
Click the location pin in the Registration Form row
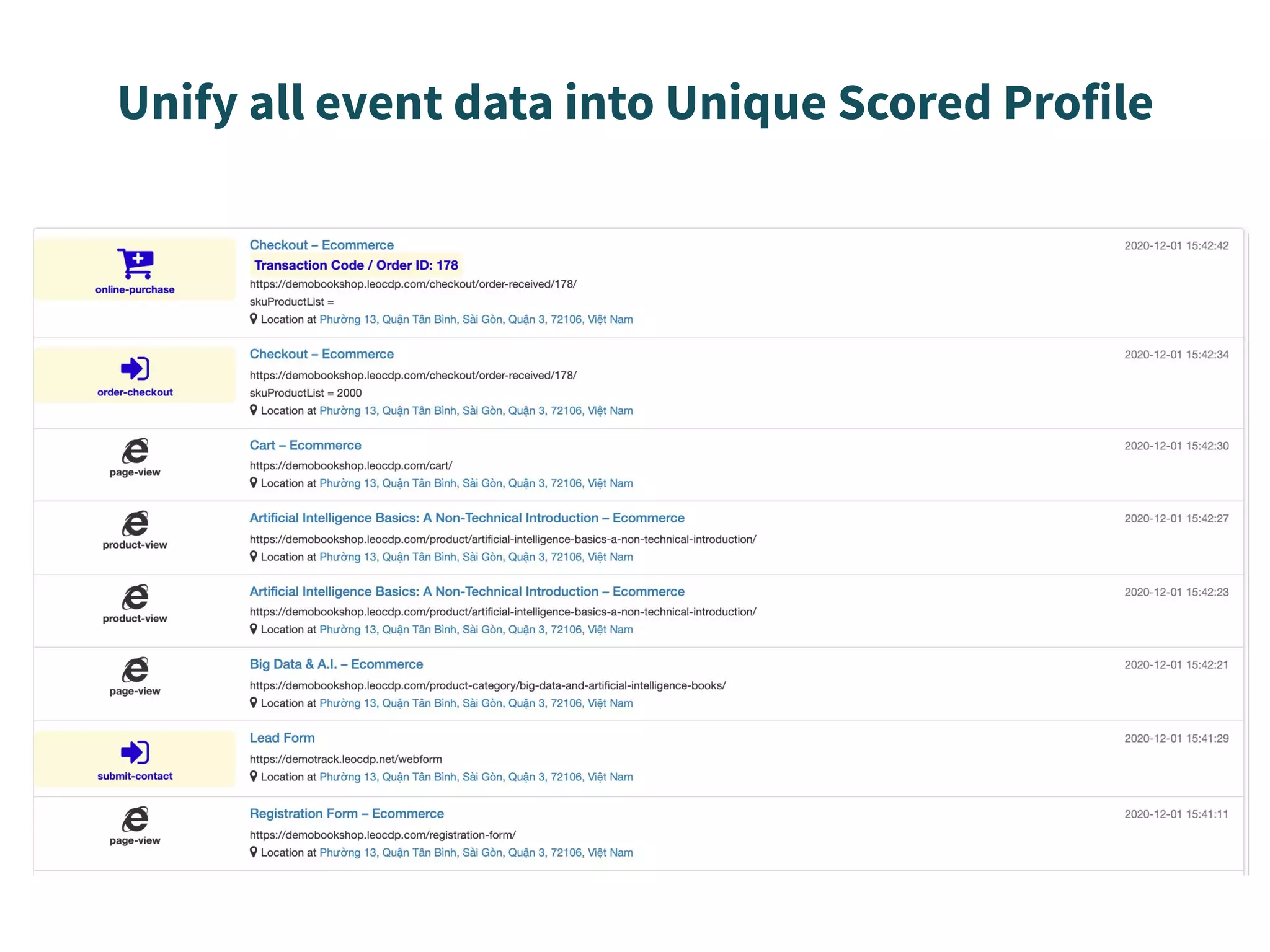click(x=254, y=852)
